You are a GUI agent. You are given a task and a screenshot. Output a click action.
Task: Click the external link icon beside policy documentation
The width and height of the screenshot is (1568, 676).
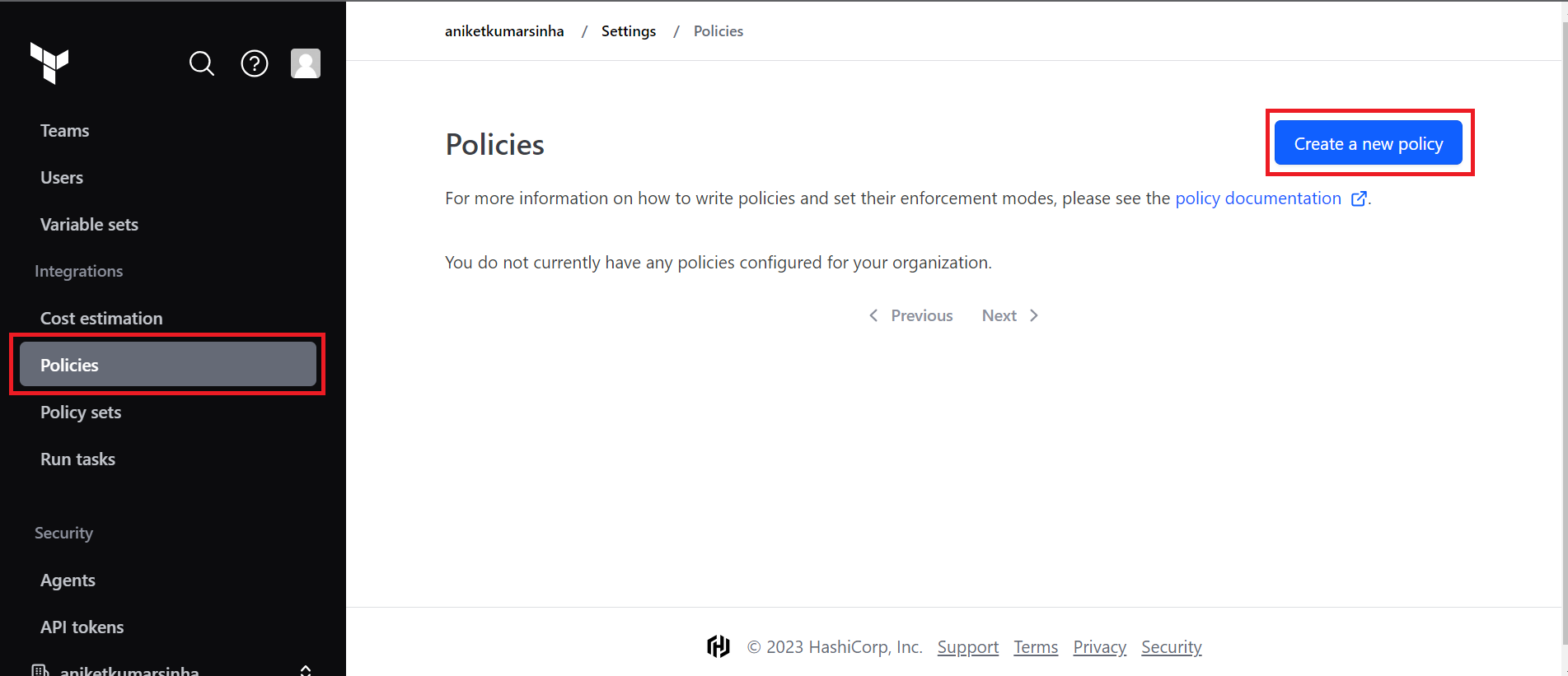1359,198
